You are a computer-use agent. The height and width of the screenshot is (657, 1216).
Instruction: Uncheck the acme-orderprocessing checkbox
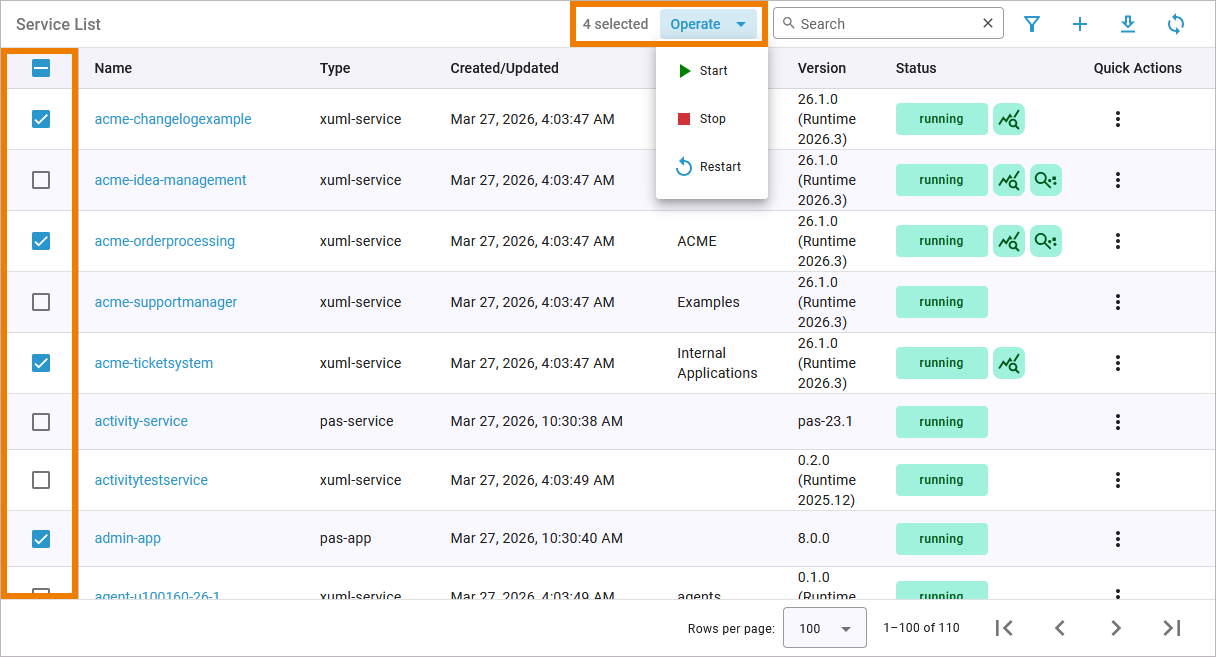coord(41,241)
